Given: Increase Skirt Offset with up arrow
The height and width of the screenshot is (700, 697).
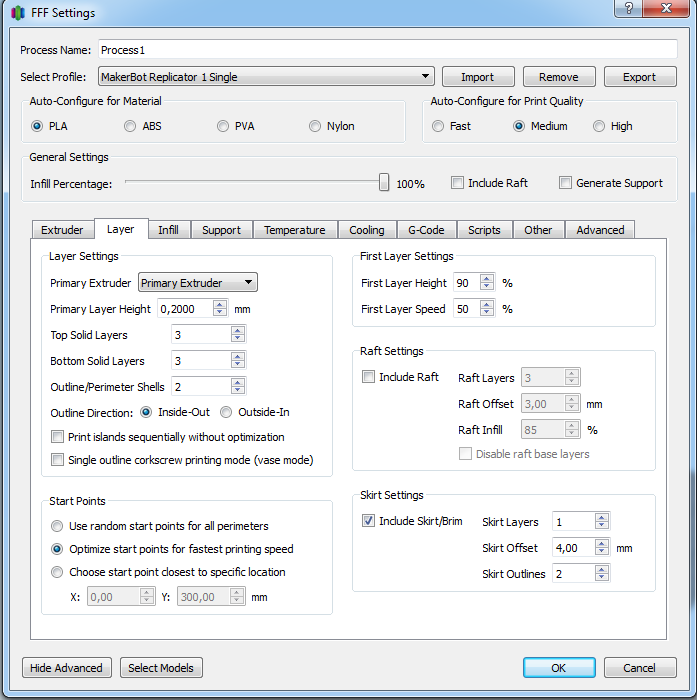Looking at the screenshot, I should (x=601, y=543).
